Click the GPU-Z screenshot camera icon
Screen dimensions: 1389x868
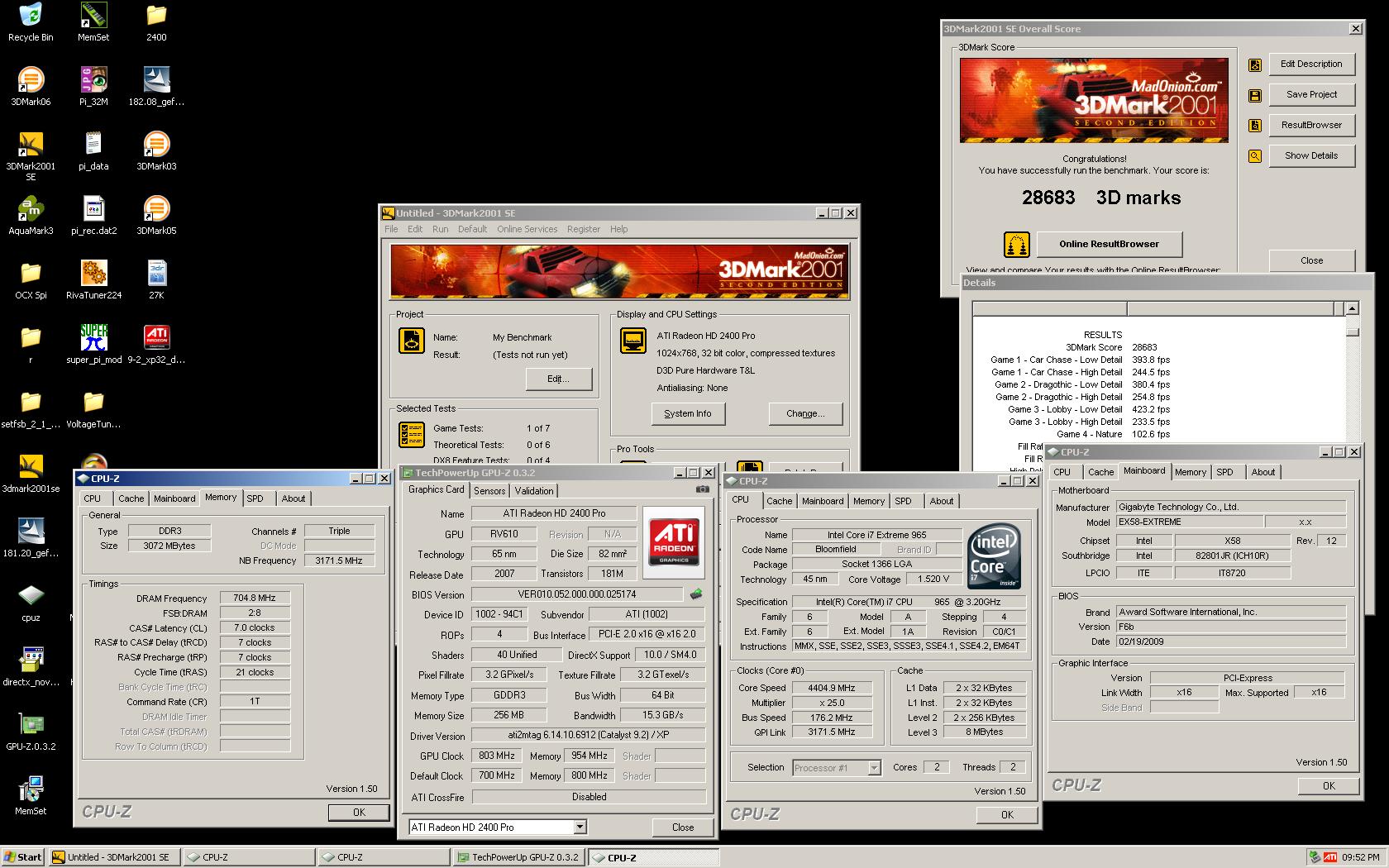tap(702, 489)
